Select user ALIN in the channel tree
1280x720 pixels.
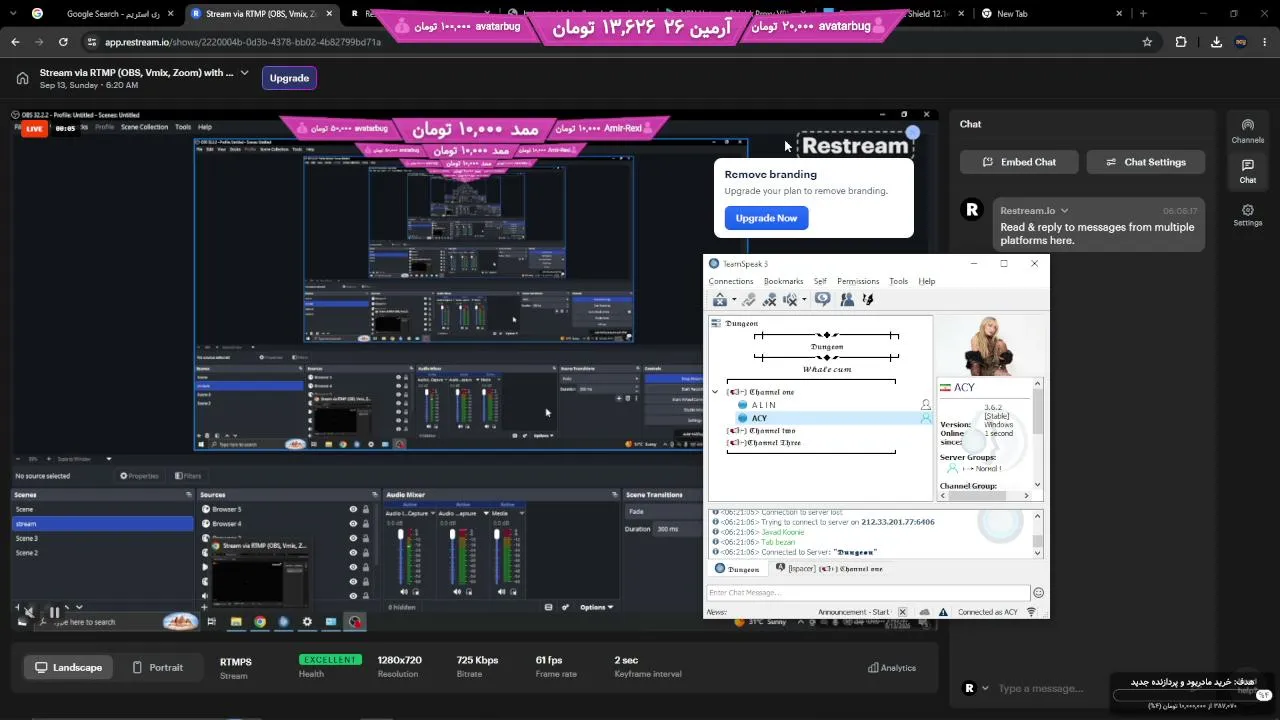(764, 405)
